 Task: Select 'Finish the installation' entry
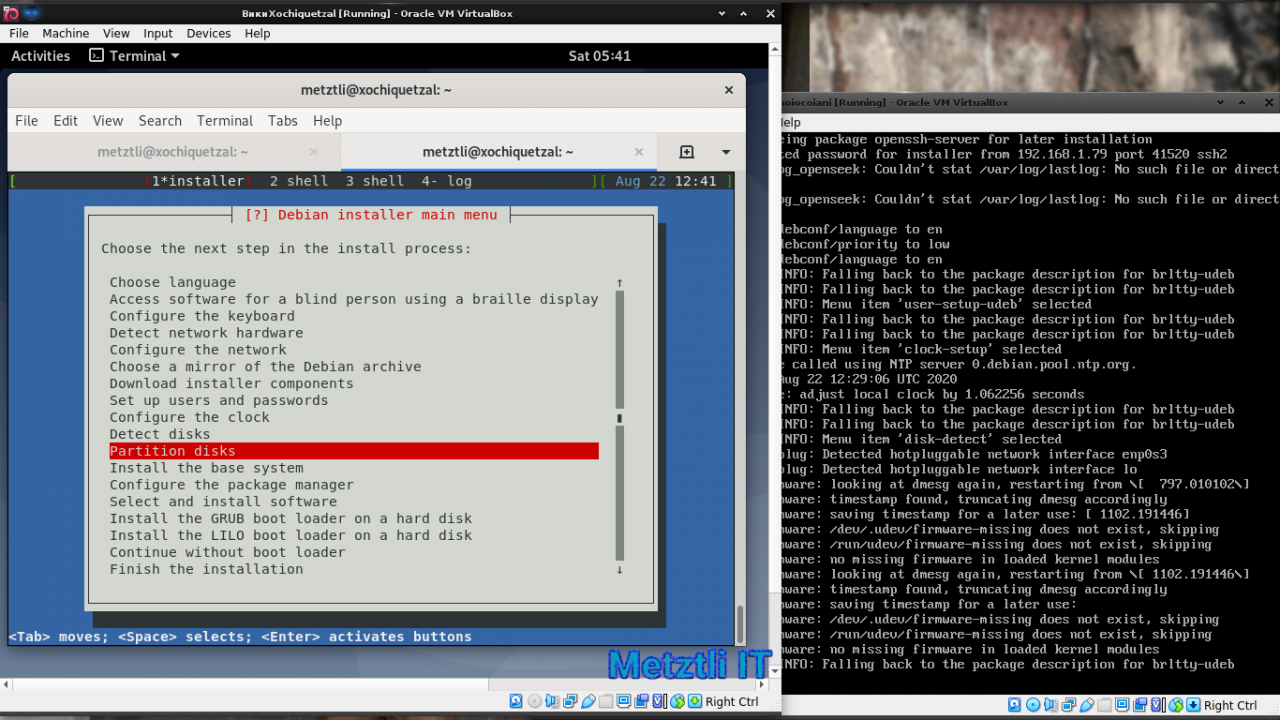coord(207,569)
